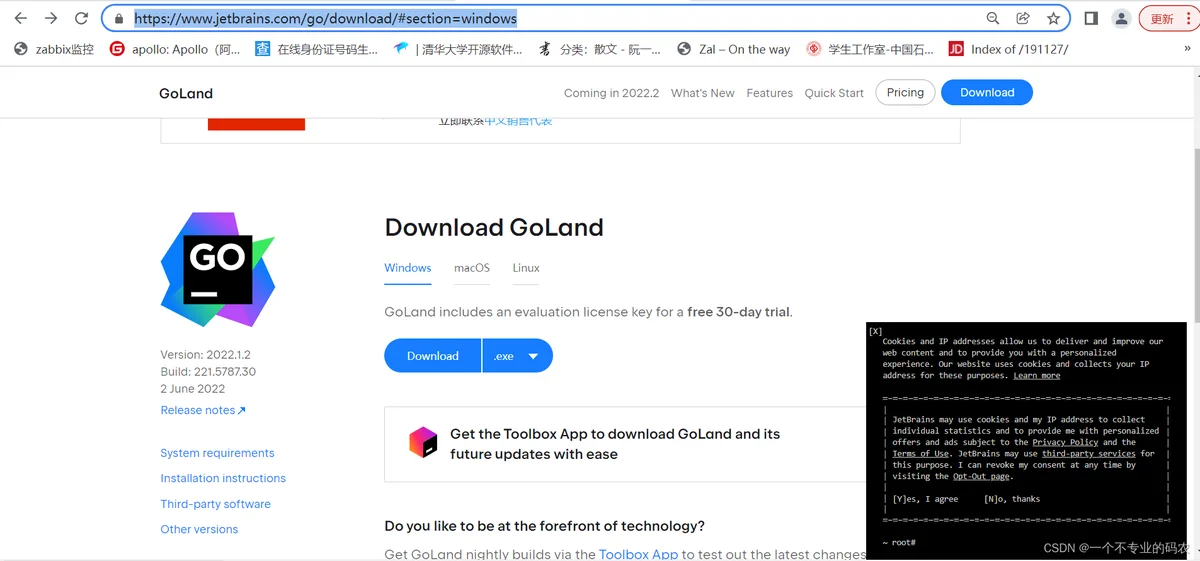The width and height of the screenshot is (1200, 561).
Task: Click the share page icon in address bar
Action: 1023,18
